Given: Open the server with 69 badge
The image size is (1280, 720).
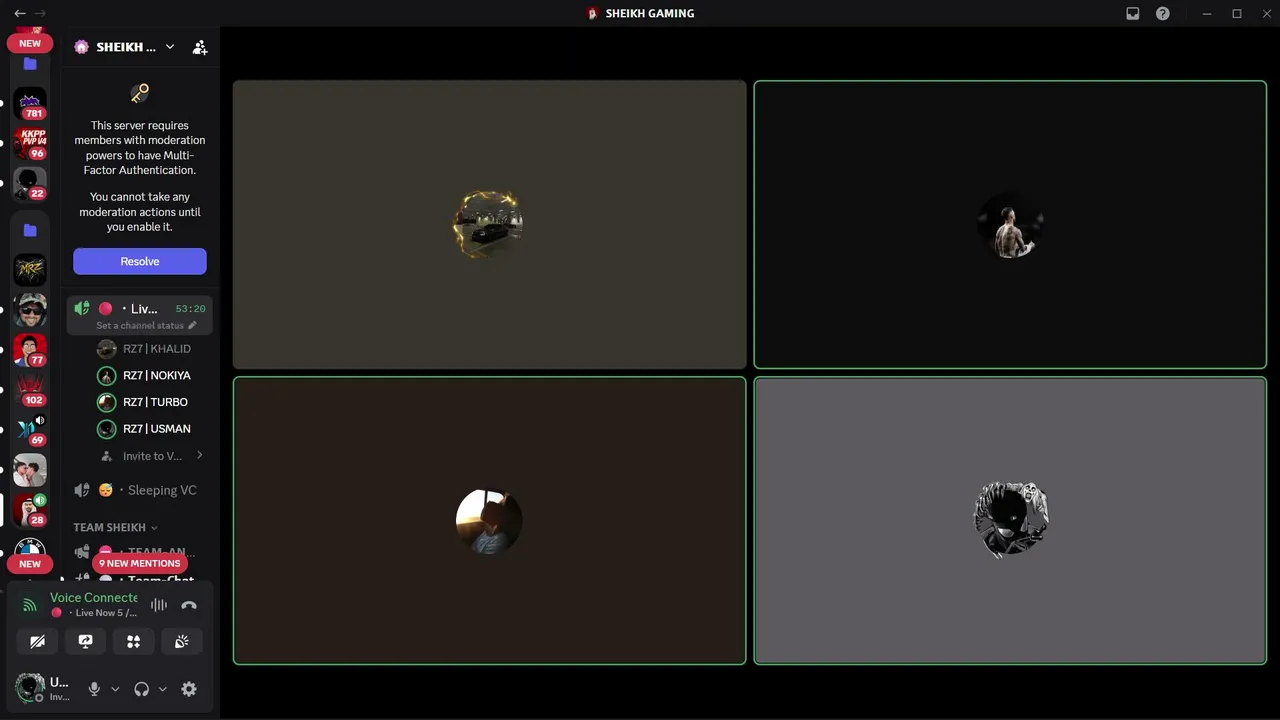Looking at the screenshot, I should pyautogui.click(x=30, y=430).
